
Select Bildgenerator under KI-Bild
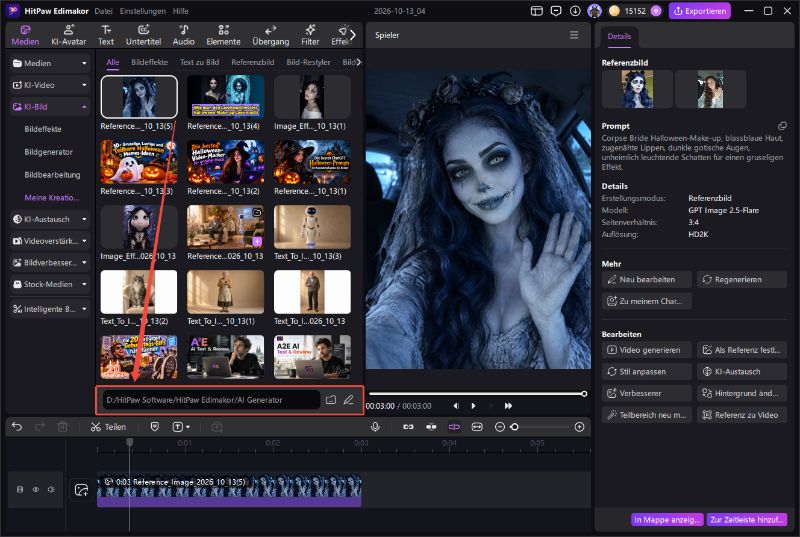[x=48, y=152]
